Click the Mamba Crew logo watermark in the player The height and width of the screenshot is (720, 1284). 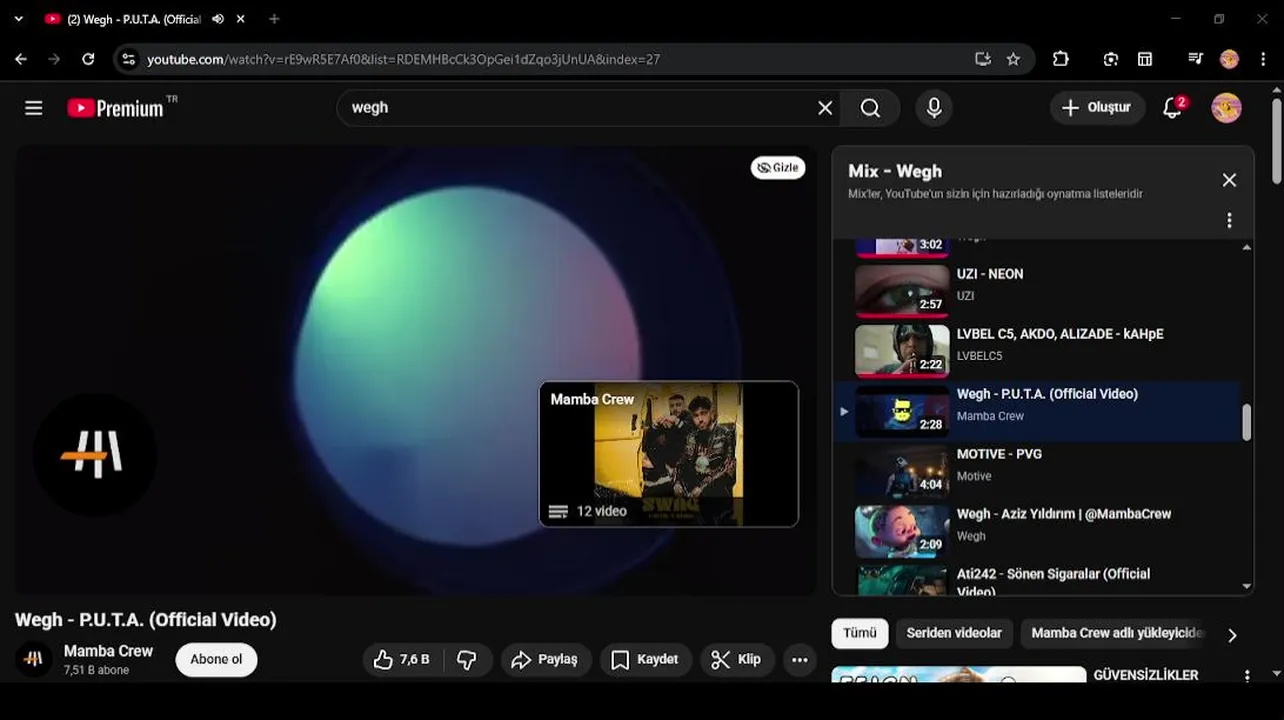click(x=94, y=455)
